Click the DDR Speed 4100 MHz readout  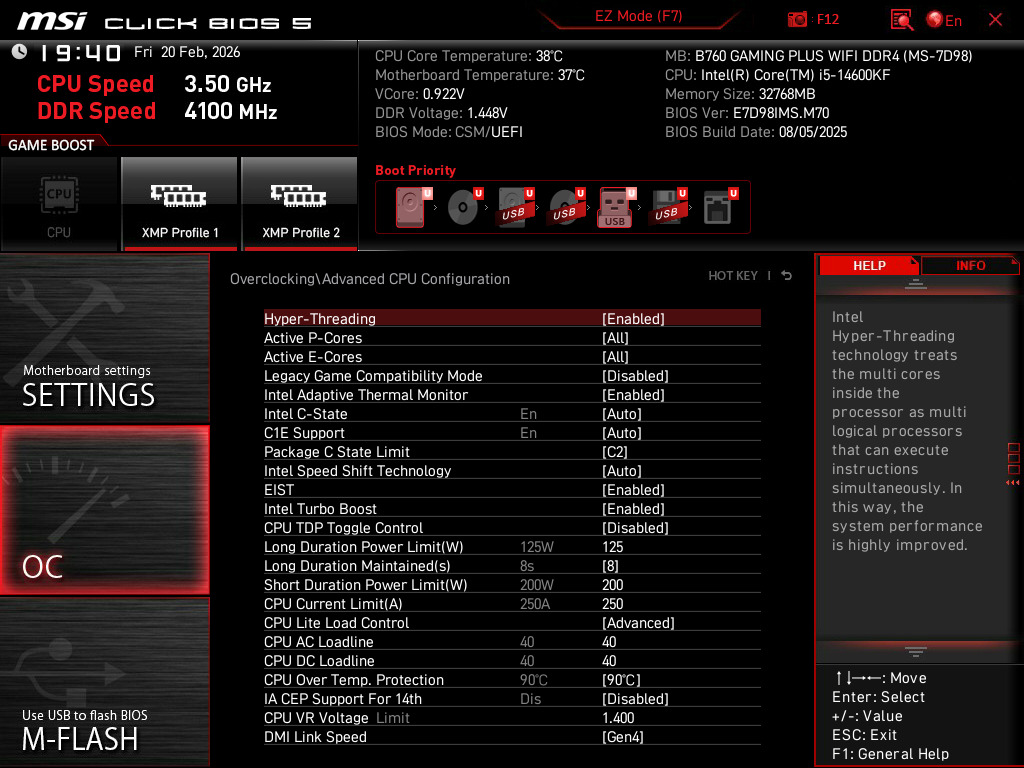click(x=157, y=111)
